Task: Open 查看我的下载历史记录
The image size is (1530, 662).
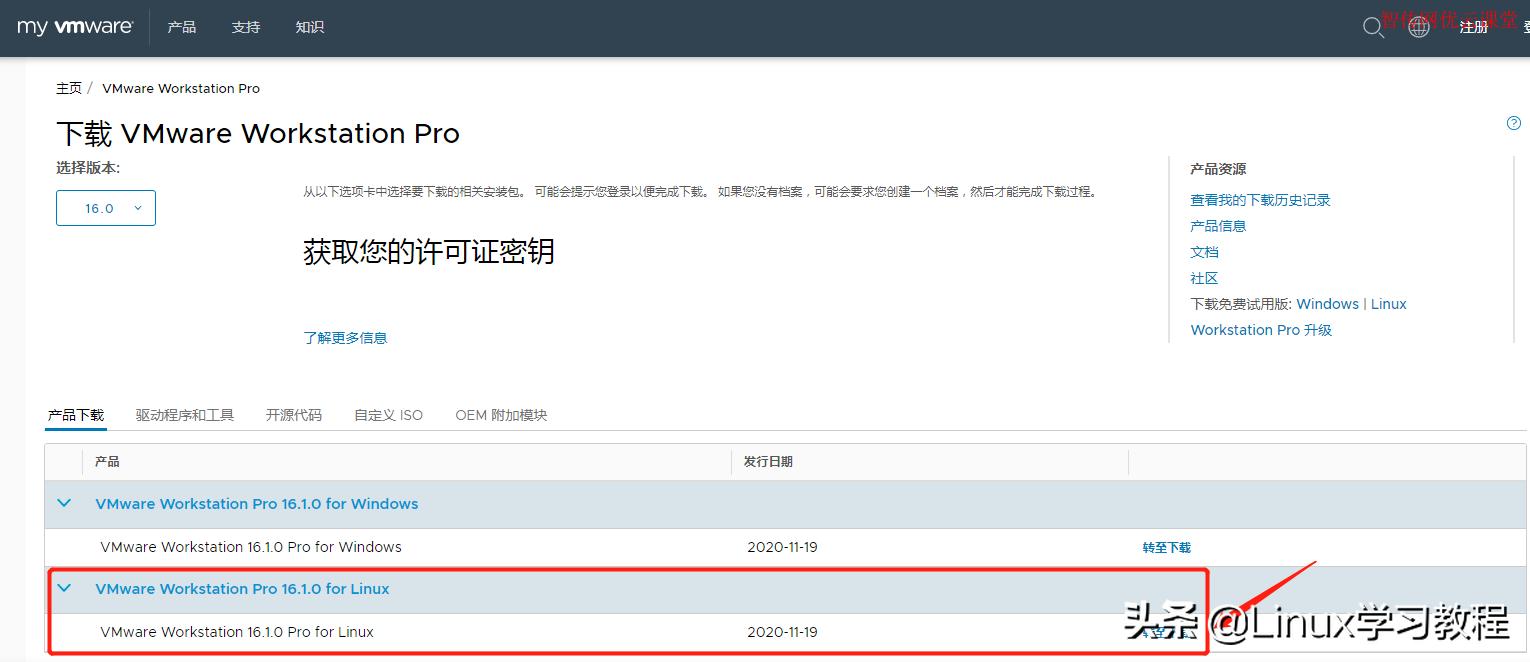Action: pos(1260,199)
